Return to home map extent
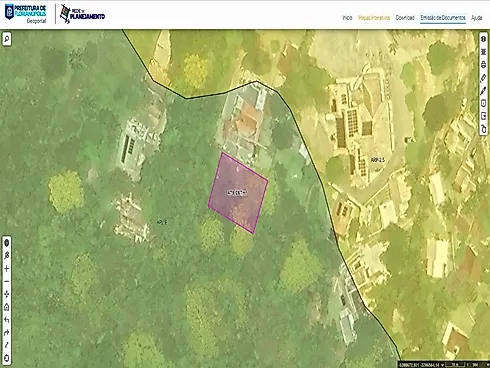This screenshot has width=490, height=368. tap(7, 307)
